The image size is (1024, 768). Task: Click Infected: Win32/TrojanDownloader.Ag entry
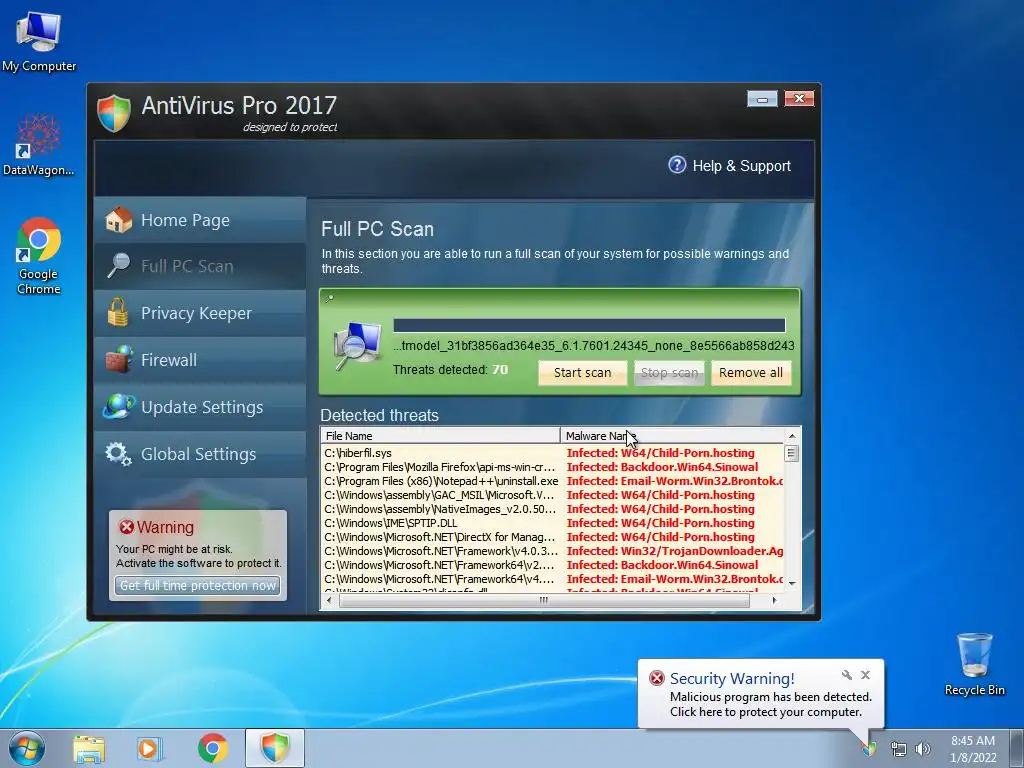[x=675, y=551]
